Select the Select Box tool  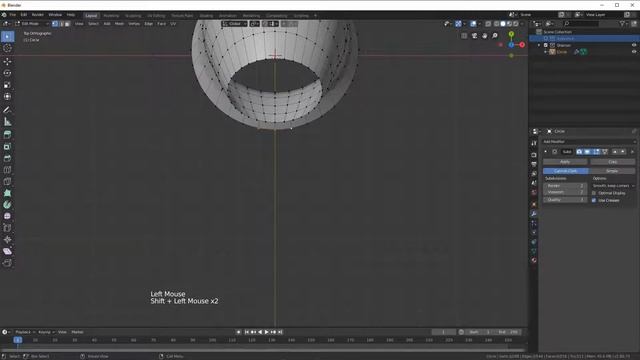pyautogui.click(x=7, y=37)
